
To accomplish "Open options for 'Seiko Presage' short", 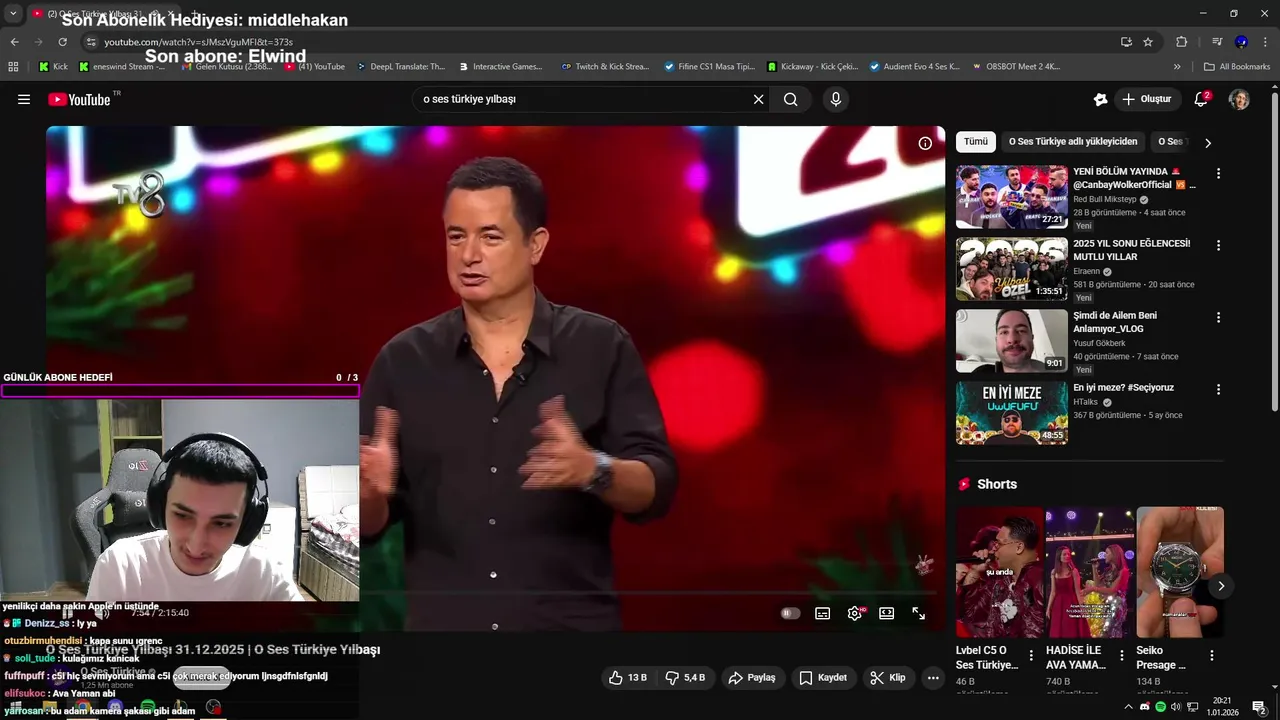I will (x=1212, y=656).
